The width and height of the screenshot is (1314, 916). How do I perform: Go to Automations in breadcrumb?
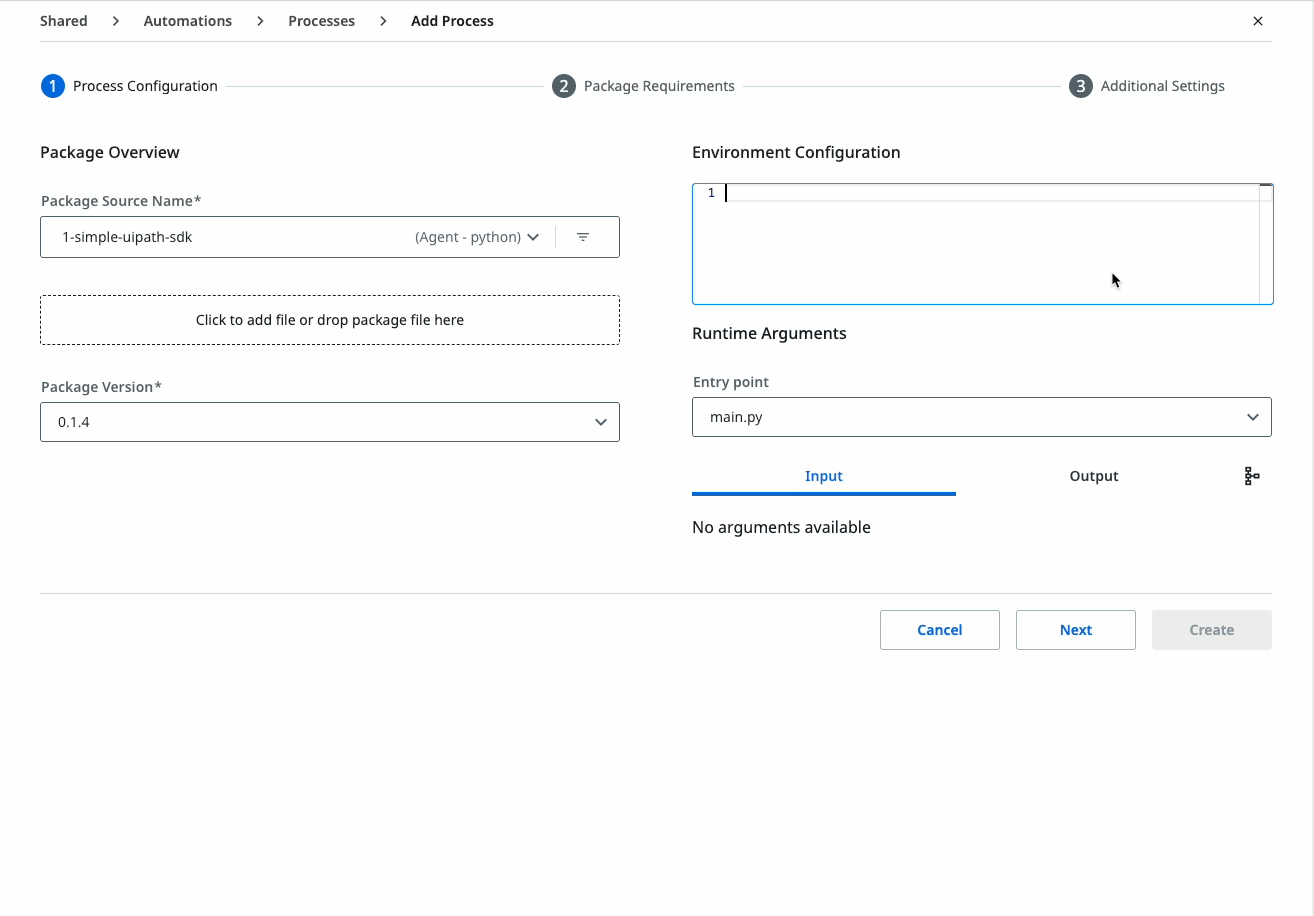[188, 21]
